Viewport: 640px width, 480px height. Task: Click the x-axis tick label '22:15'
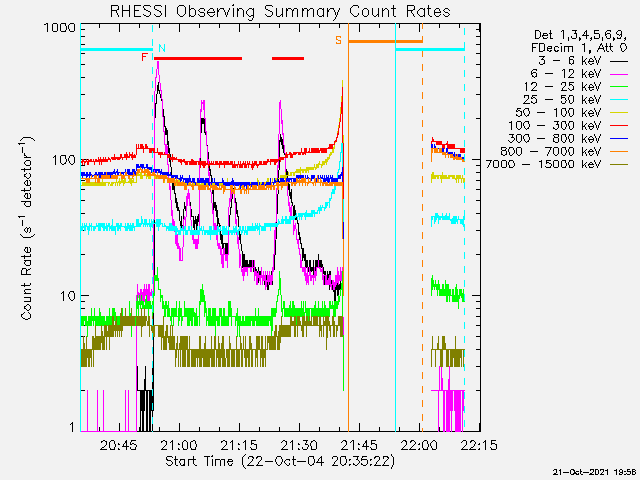click(x=479, y=444)
